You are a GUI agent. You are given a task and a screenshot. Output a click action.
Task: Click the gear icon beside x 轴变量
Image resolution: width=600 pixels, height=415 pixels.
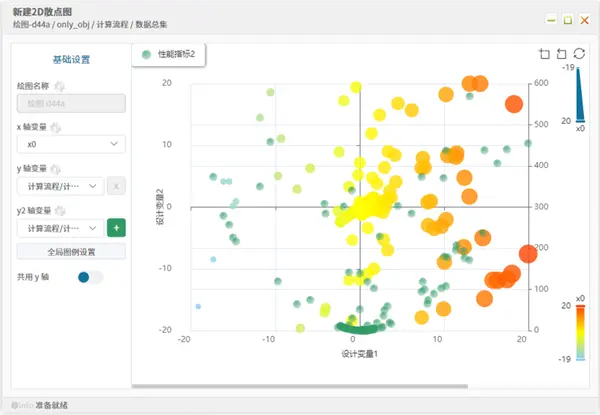(x=56, y=127)
